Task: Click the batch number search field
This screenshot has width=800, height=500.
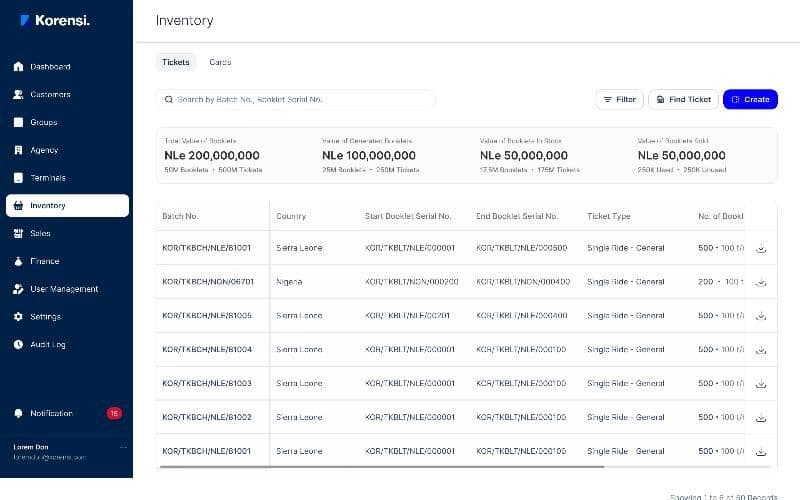Action: pyautogui.click(x=295, y=99)
